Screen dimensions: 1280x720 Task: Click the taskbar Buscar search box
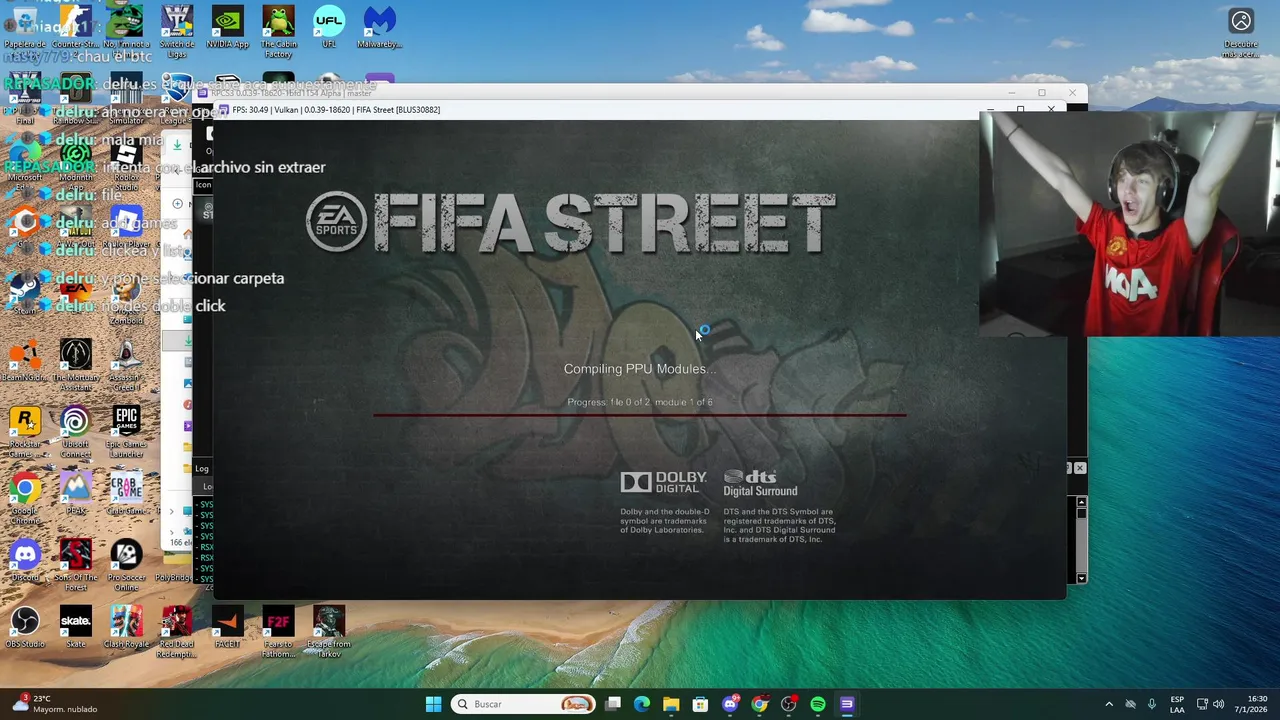[x=523, y=704]
